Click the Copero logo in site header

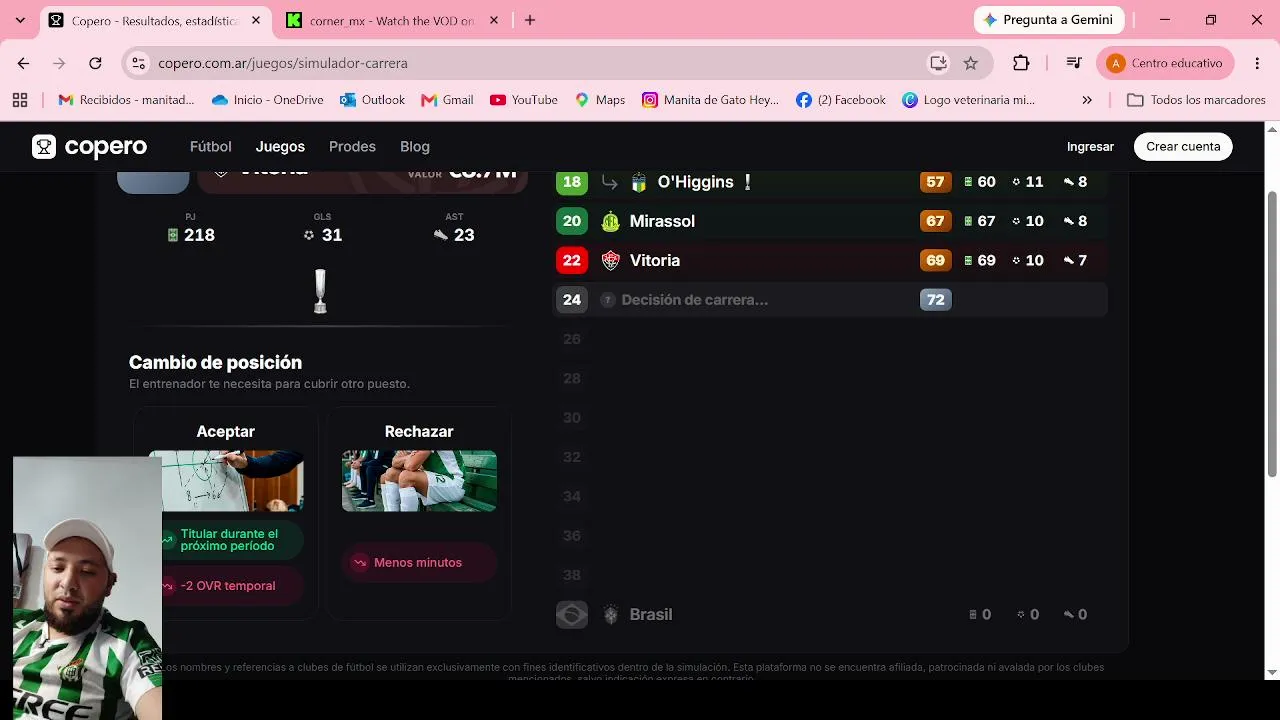(x=89, y=147)
